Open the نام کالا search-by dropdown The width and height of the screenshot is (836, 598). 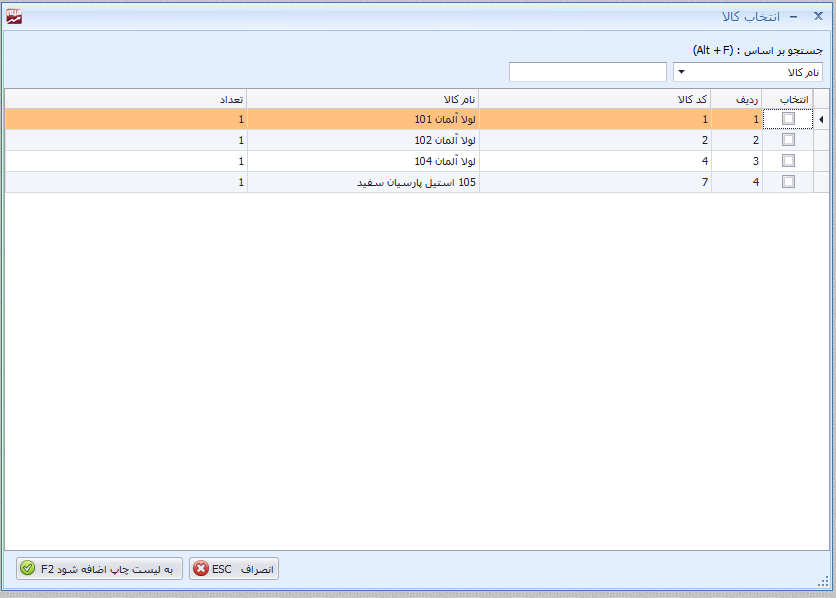pos(748,72)
